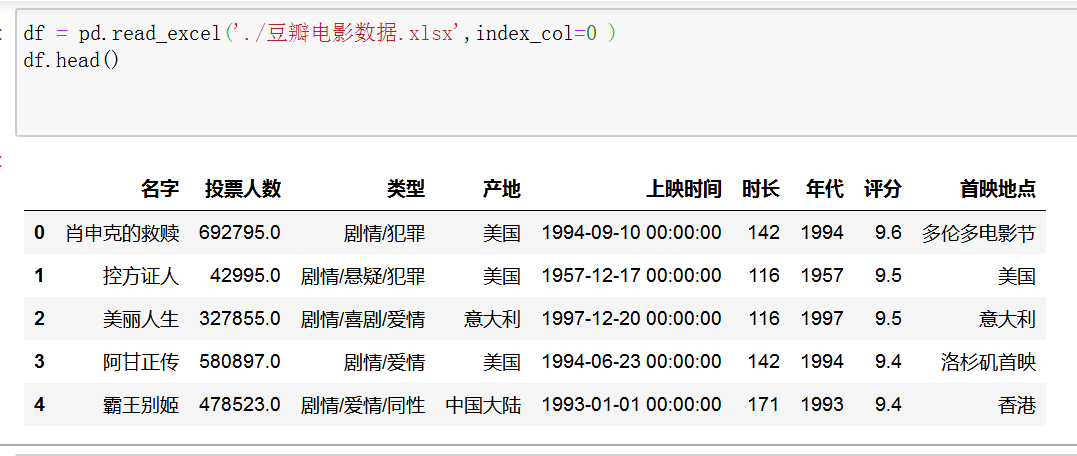Click row index 3
This screenshot has width=1077, height=456.
(39, 362)
